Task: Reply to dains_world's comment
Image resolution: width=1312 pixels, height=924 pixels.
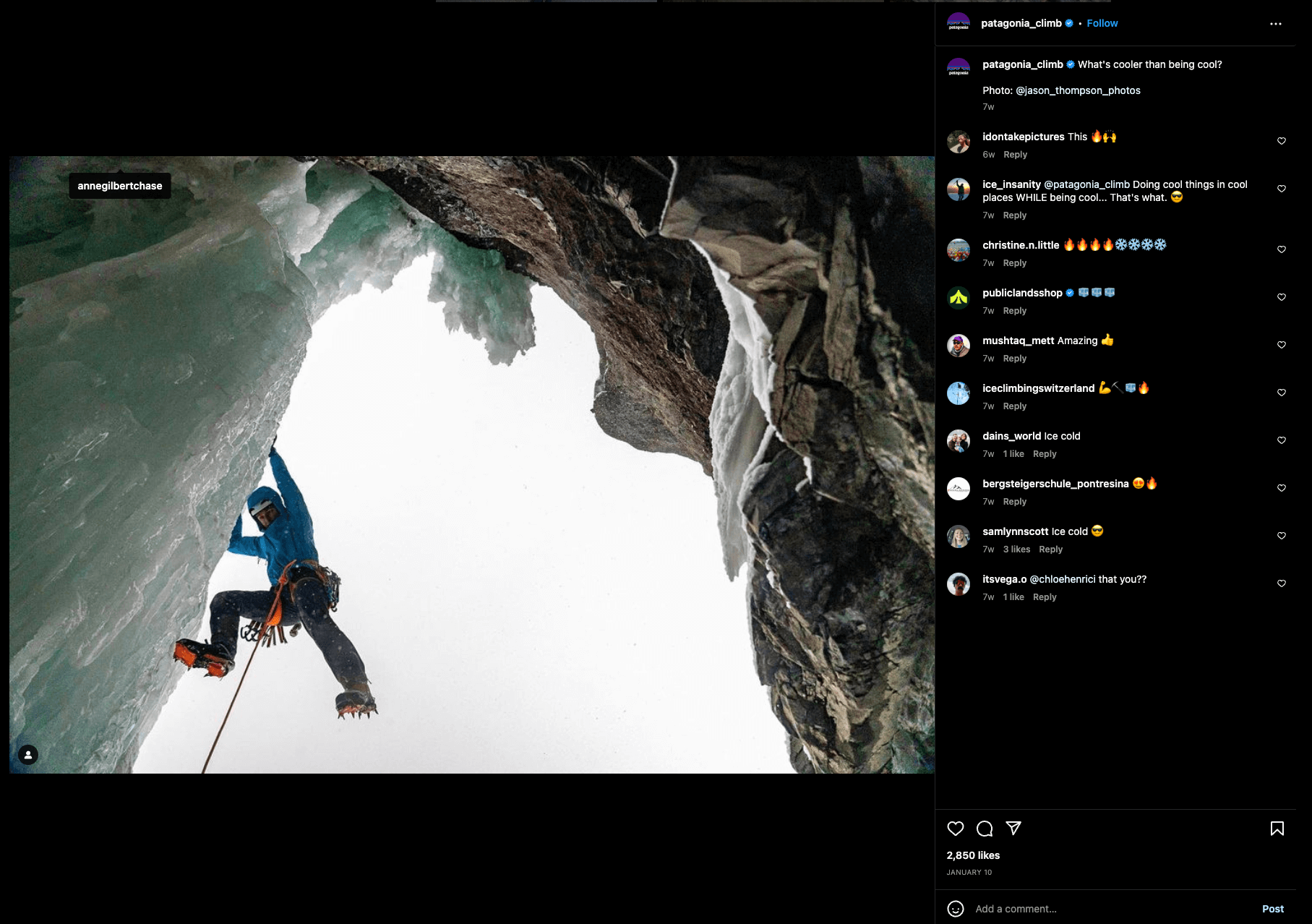Action: click(1045, 454)
